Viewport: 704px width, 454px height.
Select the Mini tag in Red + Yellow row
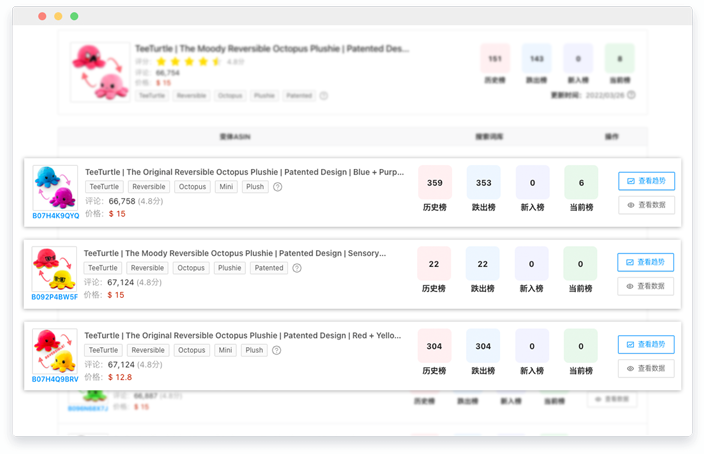coord(225,350)
